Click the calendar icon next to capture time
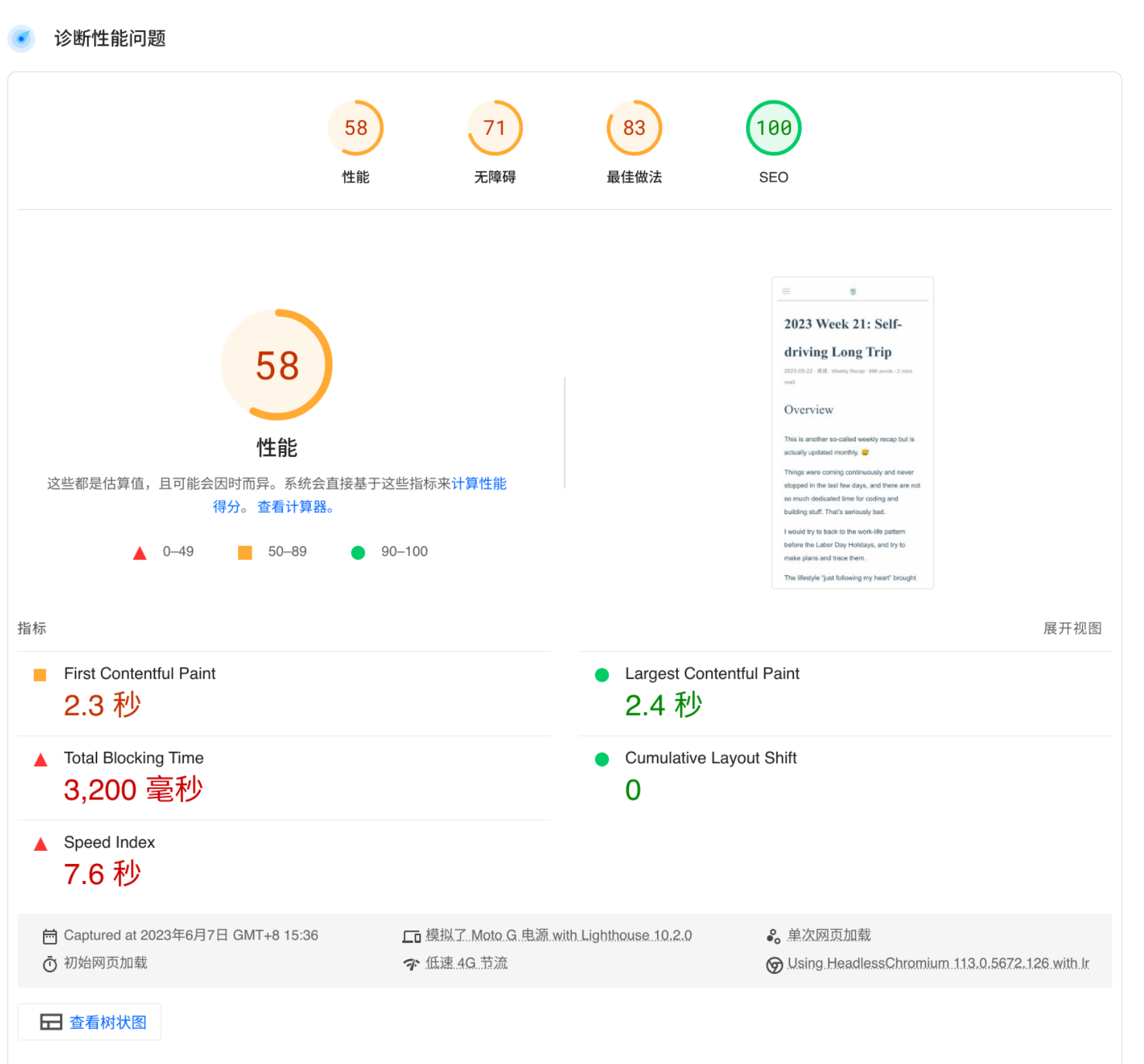Image resolution: width=1144 pixels, height=1064 pixels. (50, 936)
